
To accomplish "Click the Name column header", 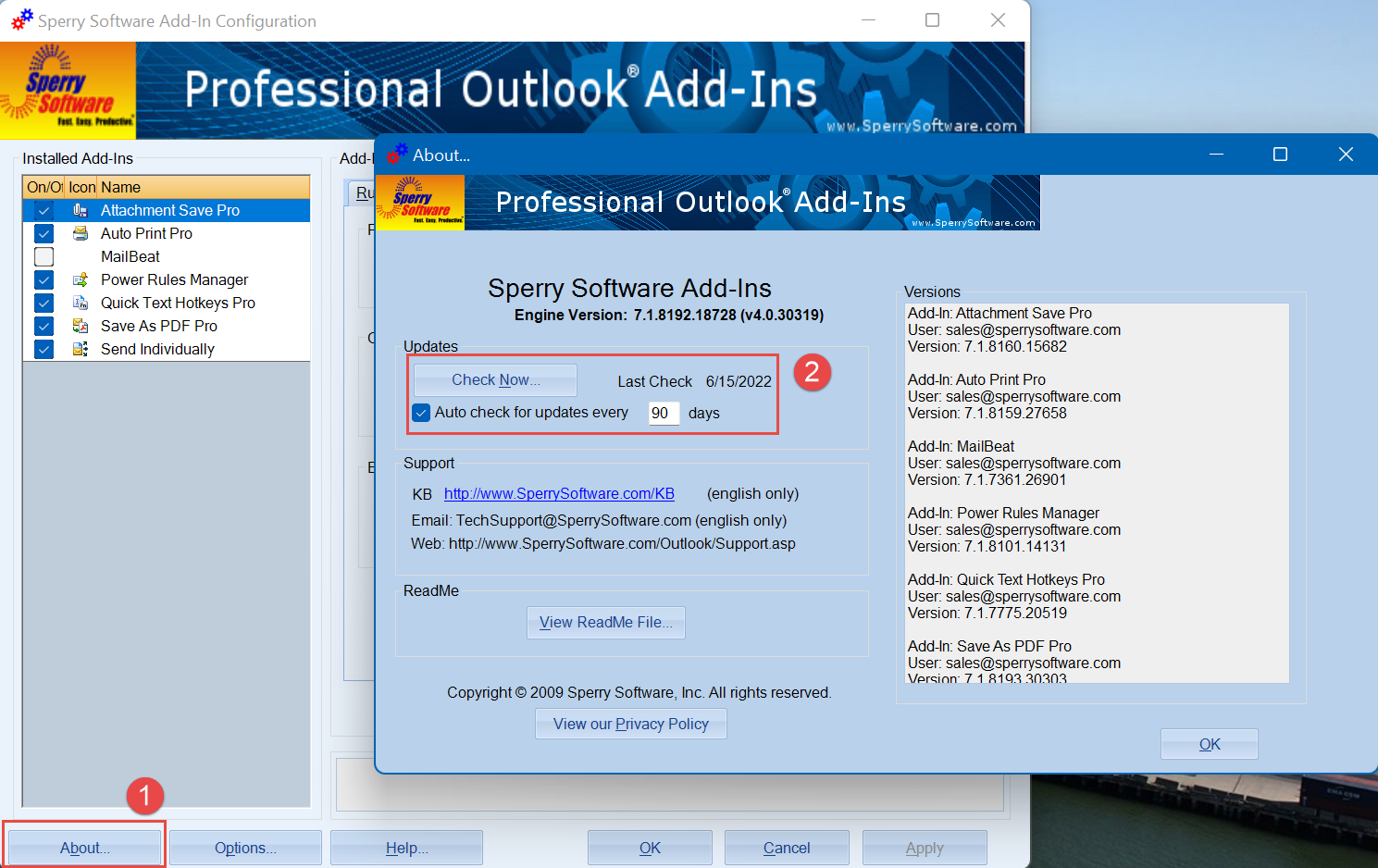I will [204, 187].
